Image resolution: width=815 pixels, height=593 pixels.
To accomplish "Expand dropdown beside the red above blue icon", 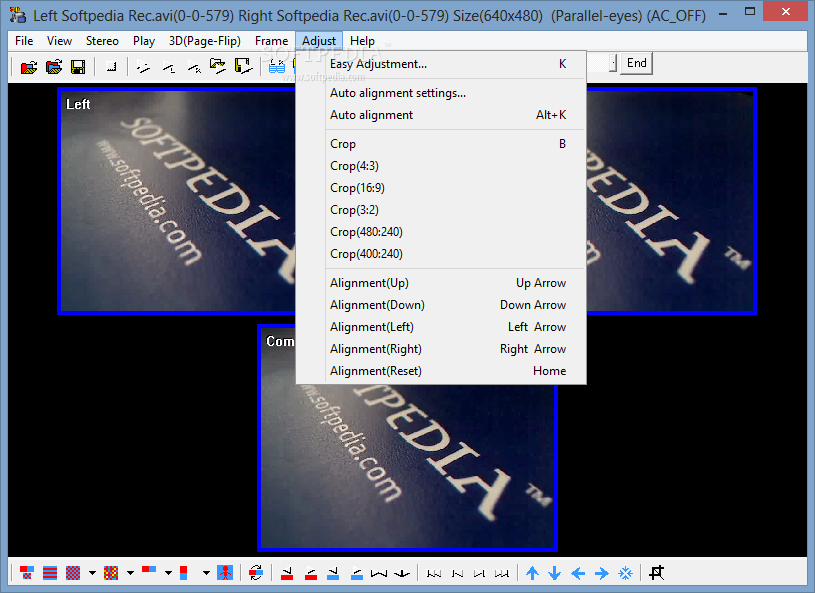I will (x=206, y=573).
